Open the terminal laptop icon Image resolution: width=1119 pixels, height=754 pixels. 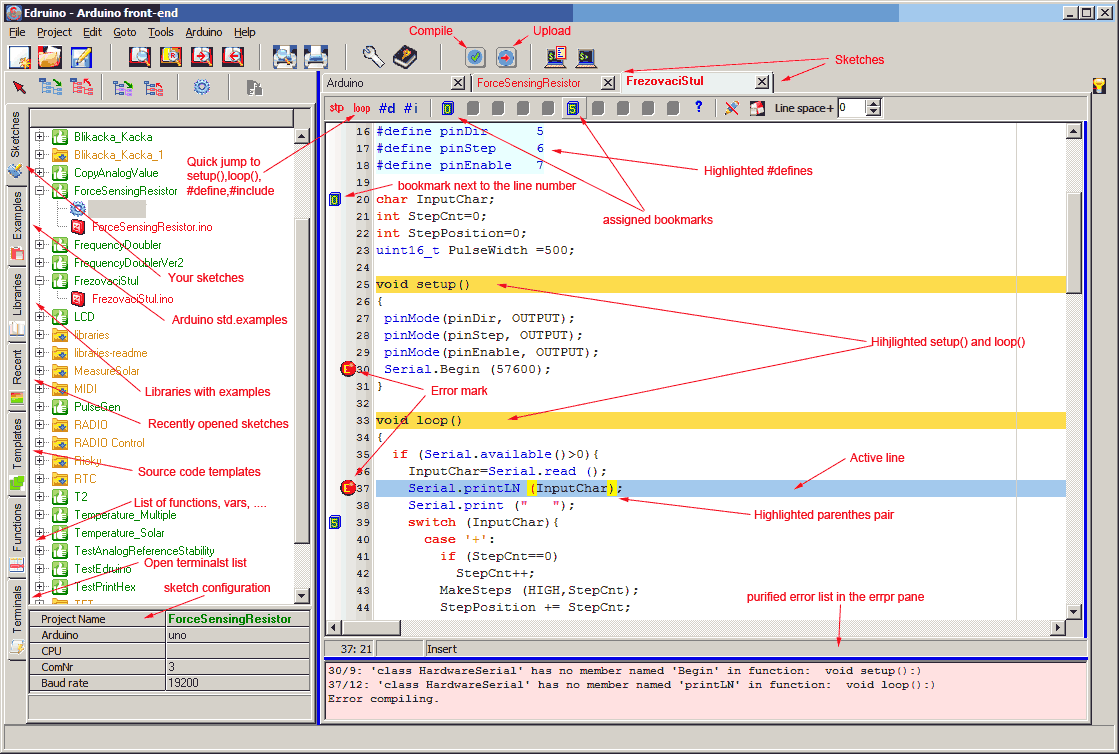pos(587,57)
